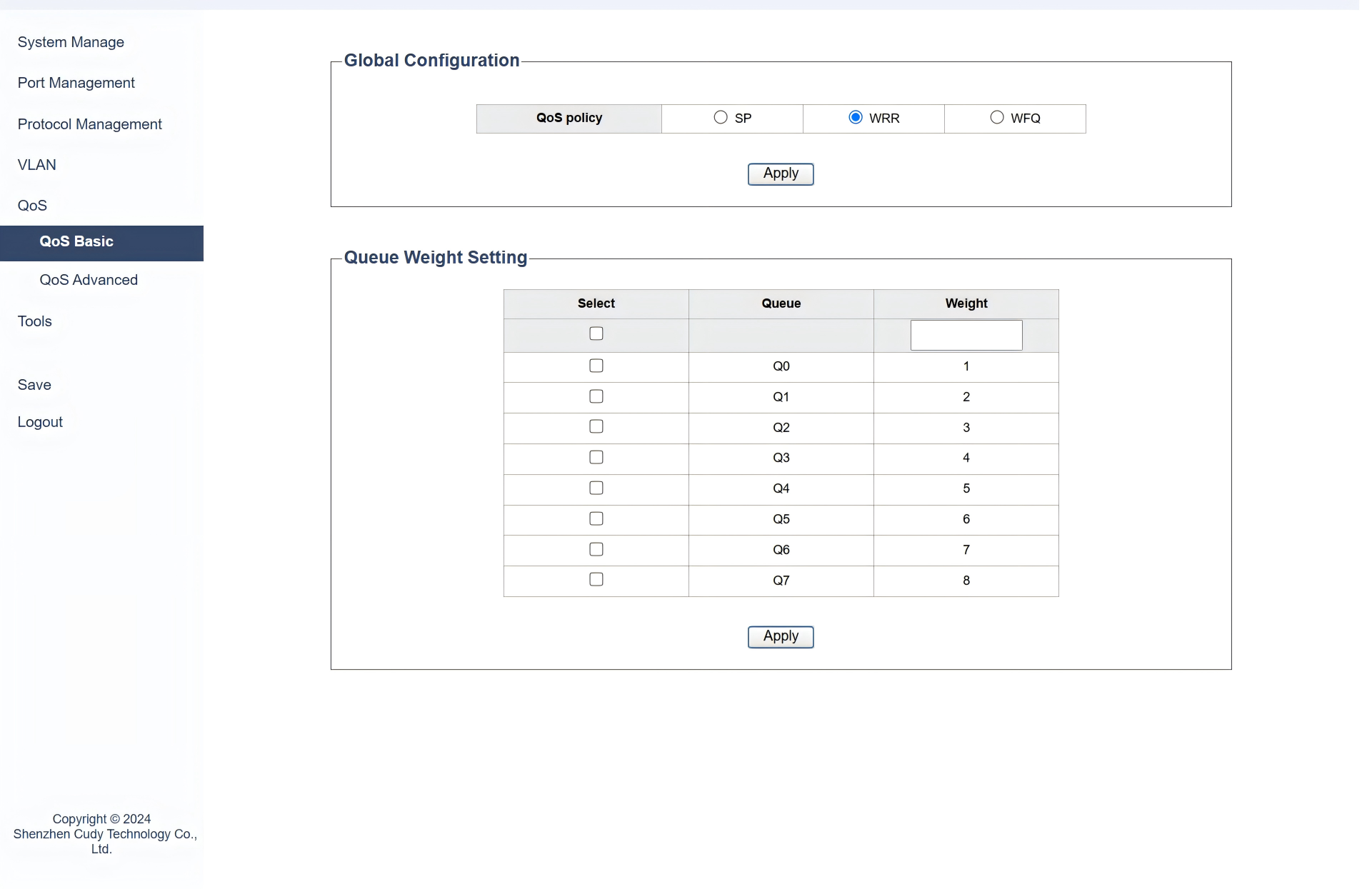Select the WRR QoS policy option
The width and height of the screenshot is (1372, 889).
pyautogui.click(x=855, y=118)
